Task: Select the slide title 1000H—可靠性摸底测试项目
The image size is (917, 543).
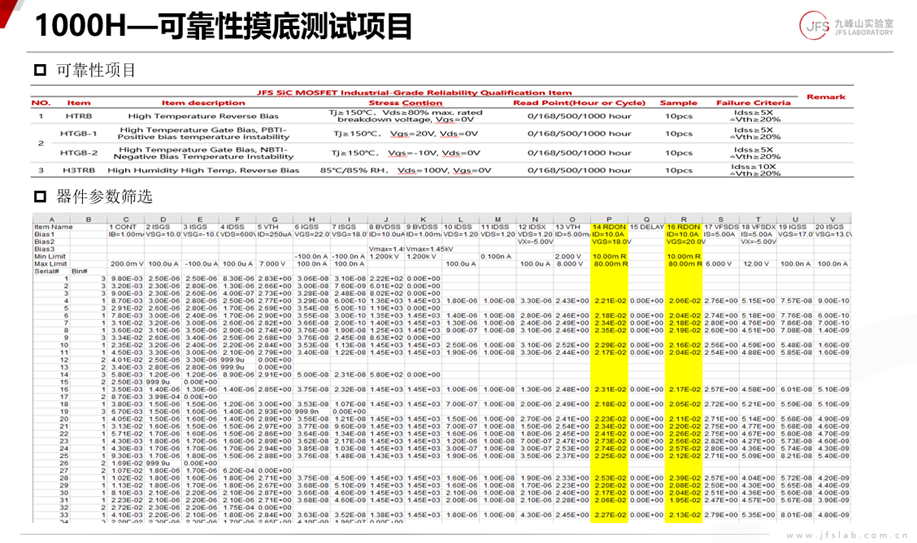Action: pyautogui.click(x=224, y=26)
